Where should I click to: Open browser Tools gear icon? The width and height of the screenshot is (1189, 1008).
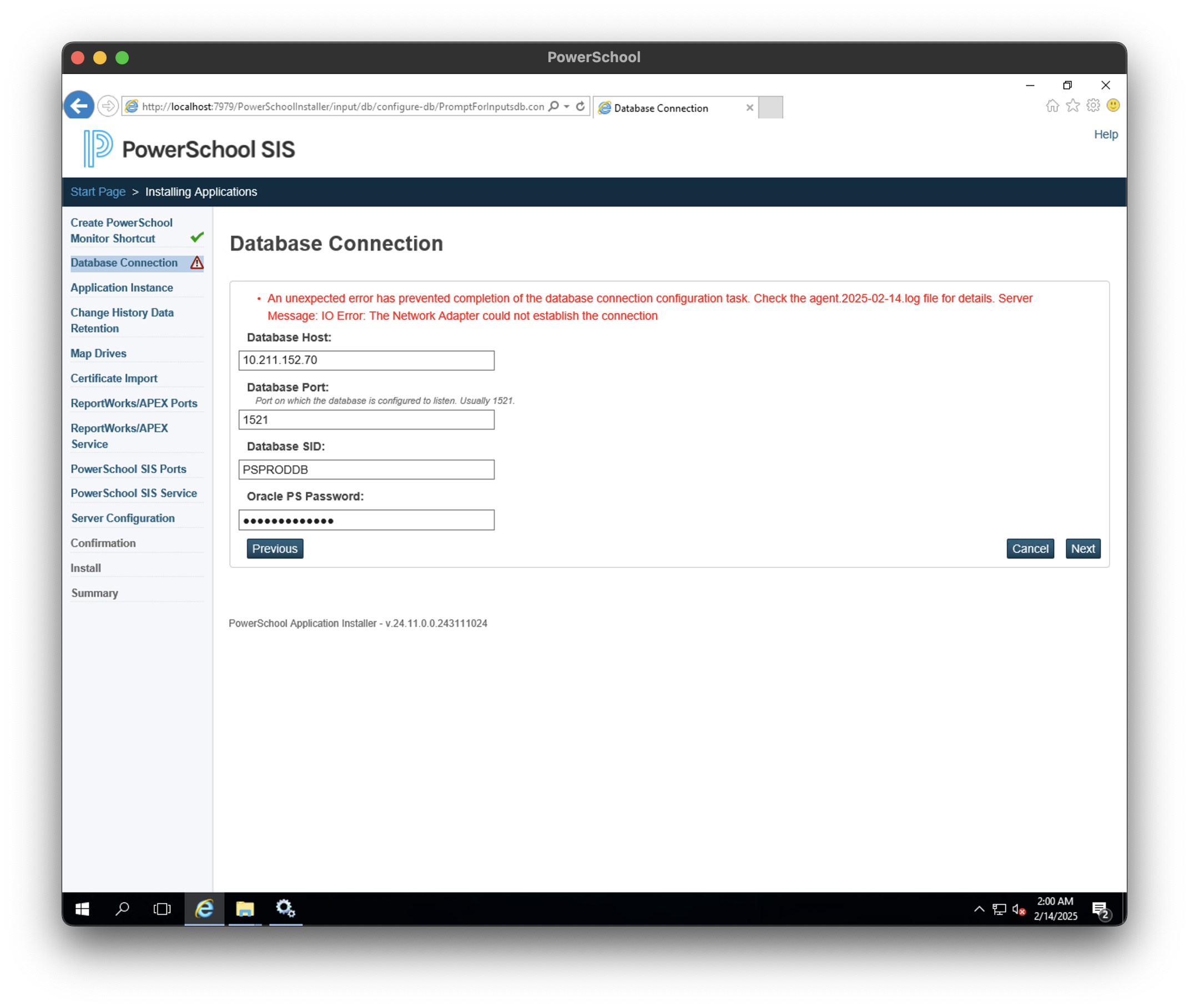click(x=1092, y=105)
